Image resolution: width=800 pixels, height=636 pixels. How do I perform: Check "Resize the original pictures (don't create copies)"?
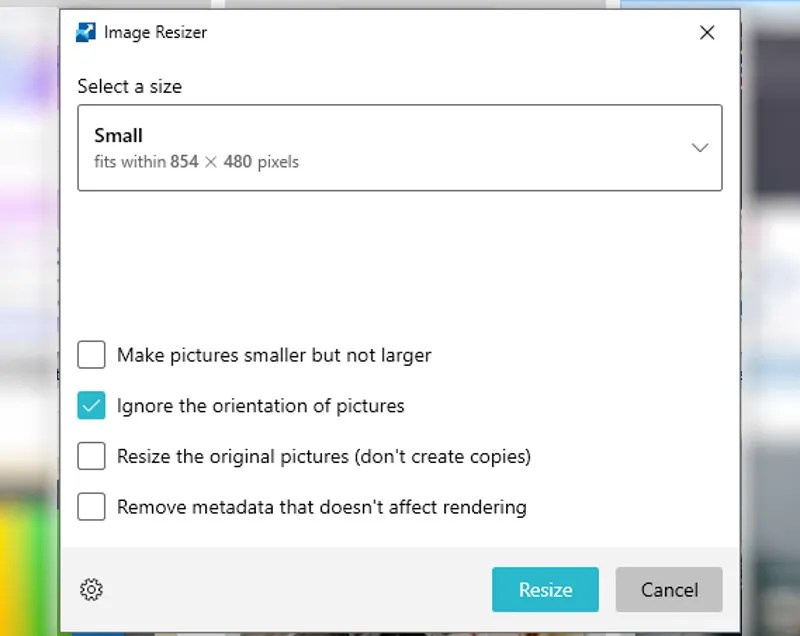click(x=91, y=456)
